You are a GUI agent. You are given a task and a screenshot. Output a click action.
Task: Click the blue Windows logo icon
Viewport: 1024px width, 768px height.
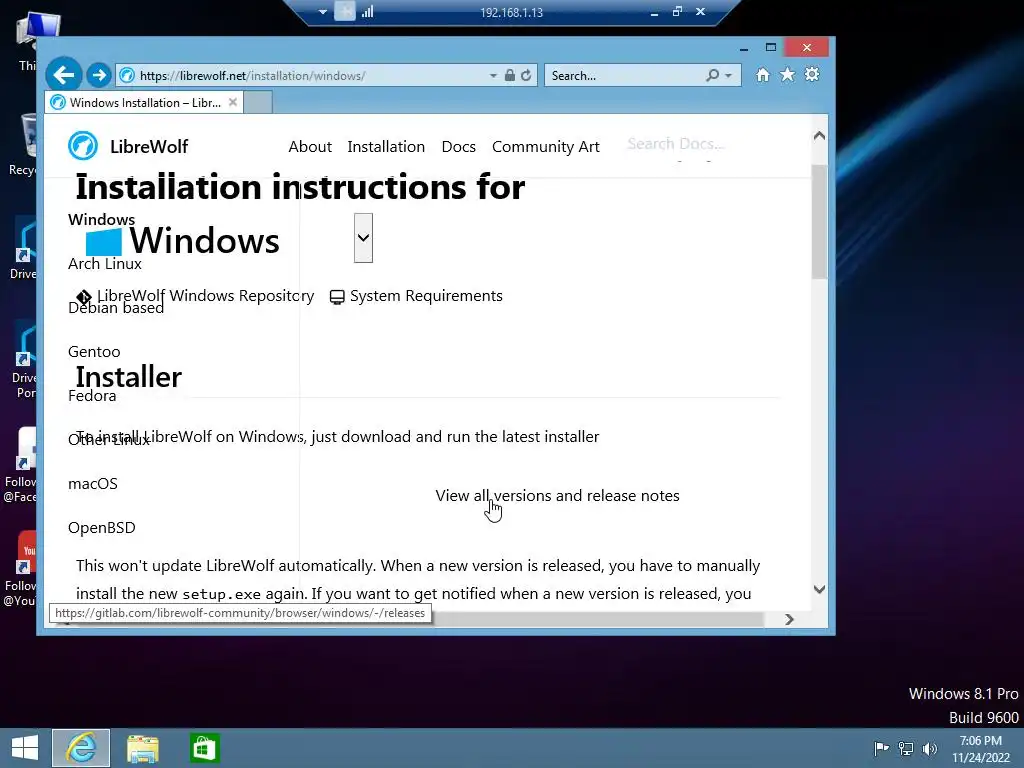pyautogui.click(x=104, y=242)
